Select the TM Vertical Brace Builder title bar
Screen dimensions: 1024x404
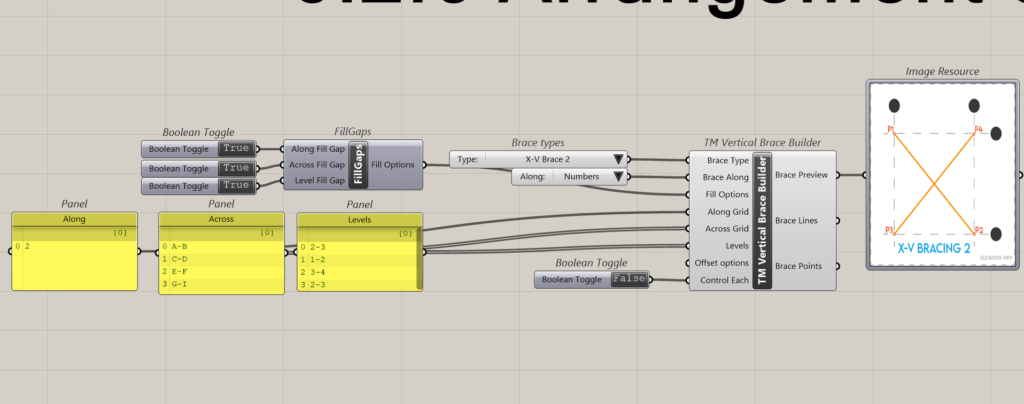coord(762,221)
